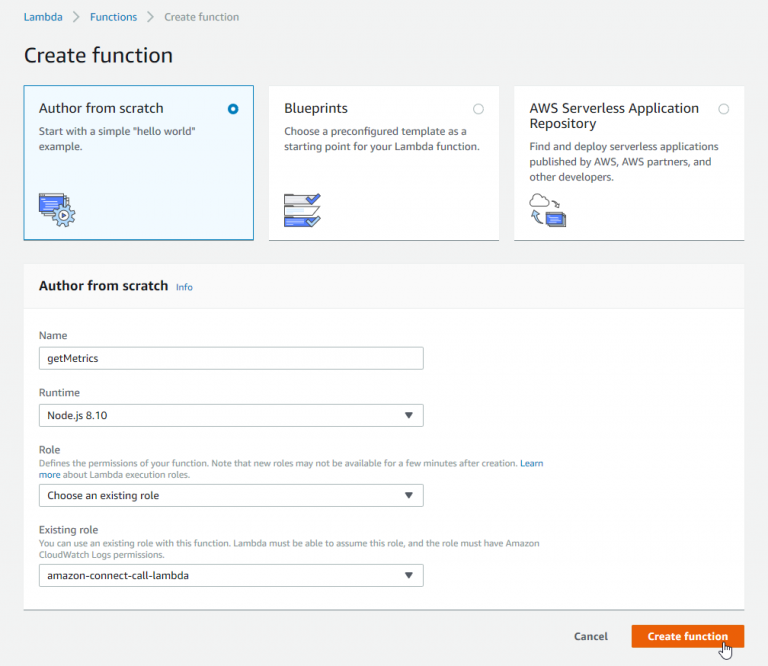Open the Existing role dropdown
The height and width of the screenshot is (666, 768).
click(x=230, y=575)
